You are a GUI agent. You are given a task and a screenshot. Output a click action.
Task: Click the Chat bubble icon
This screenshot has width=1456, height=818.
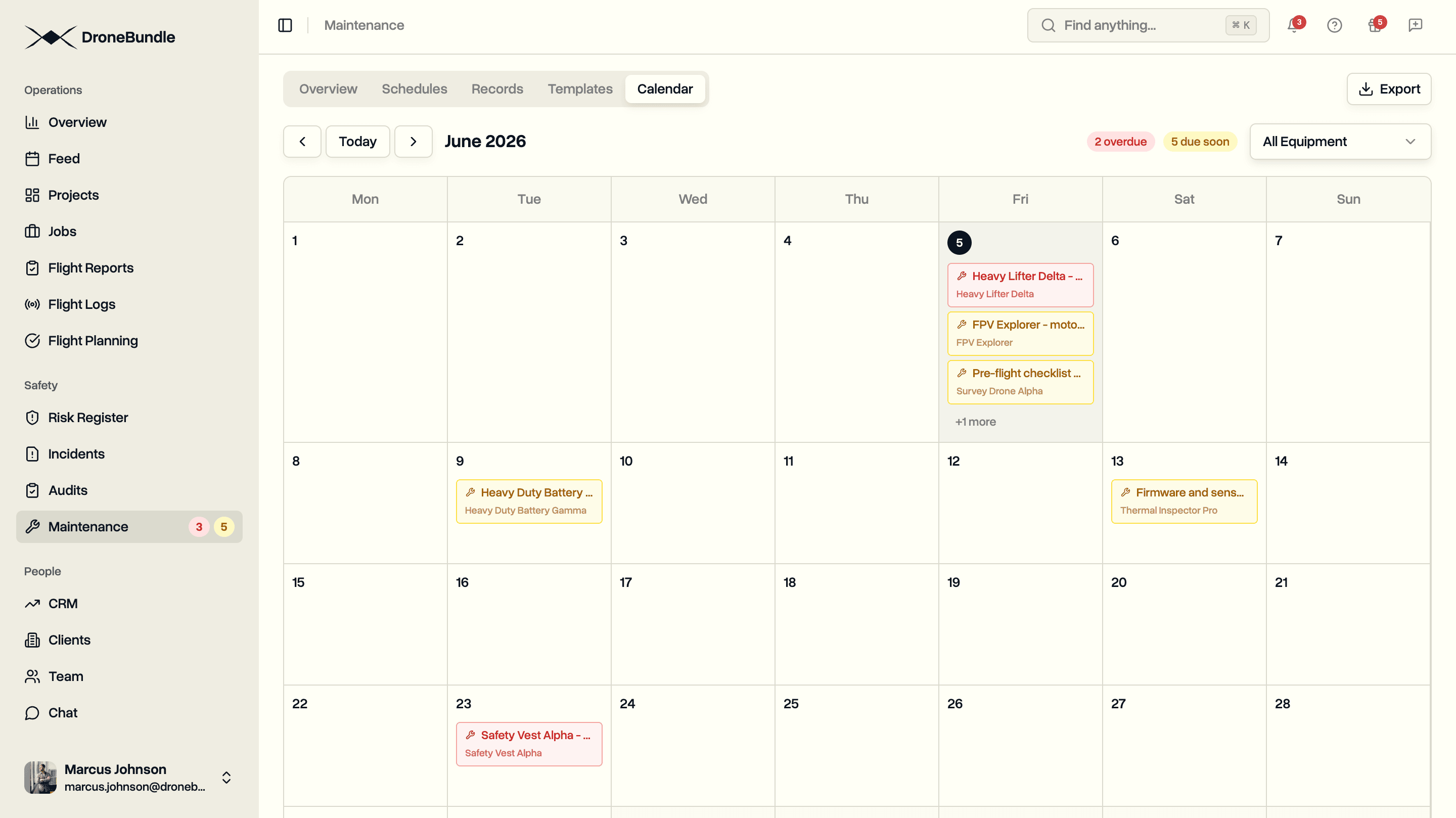pyautogui.click(x=32, y=713)
